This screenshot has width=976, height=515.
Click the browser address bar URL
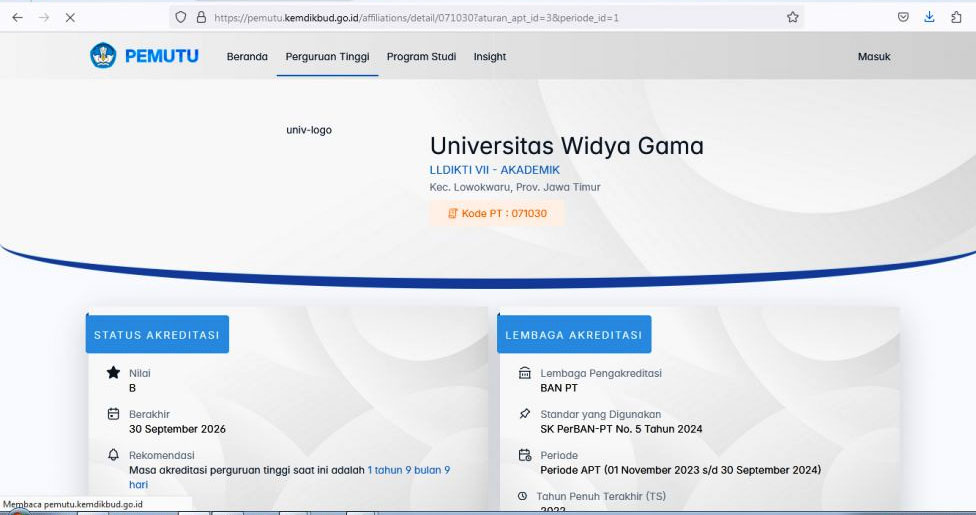click(x=416, y=17)
